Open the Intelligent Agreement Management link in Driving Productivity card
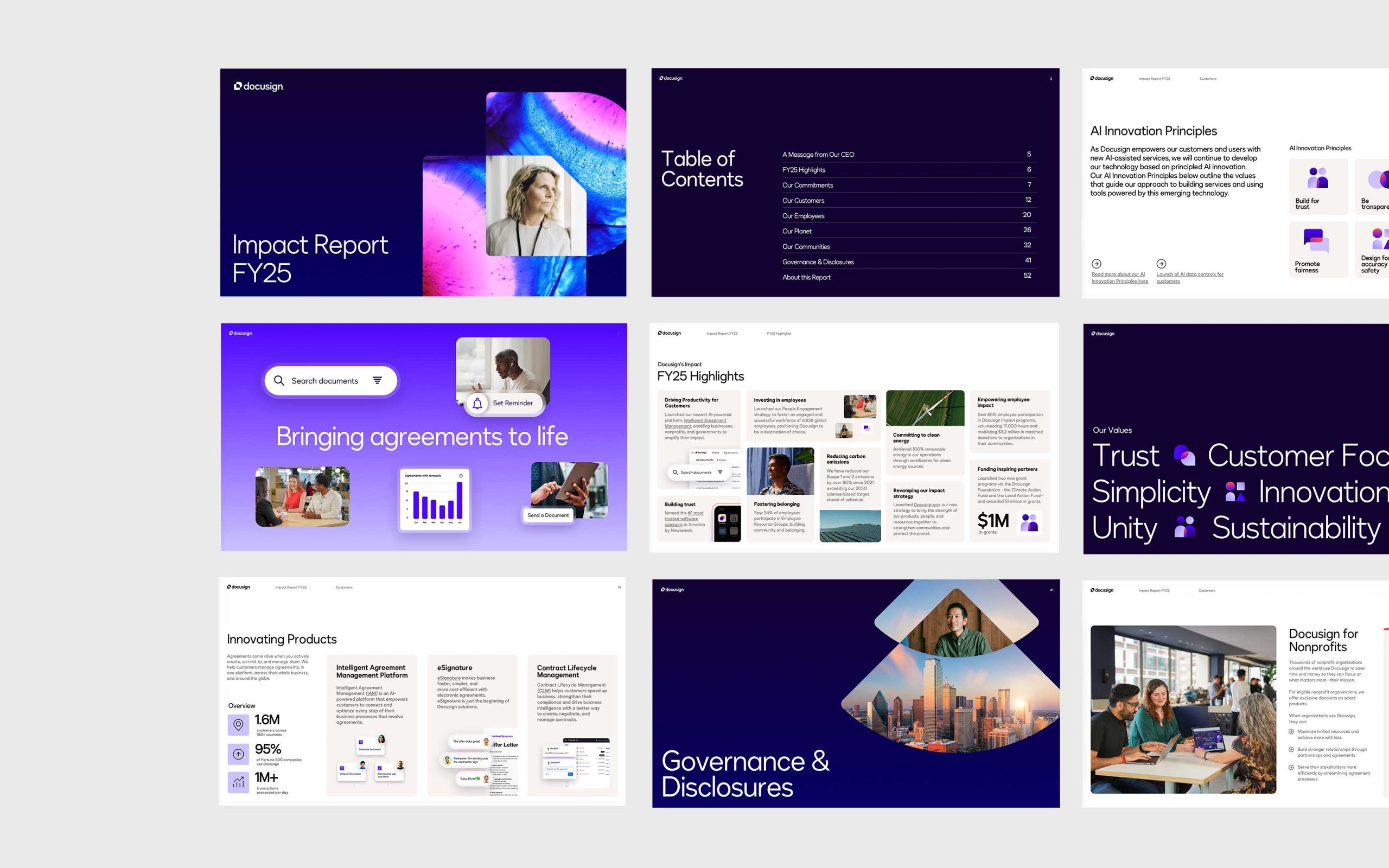1389x868 pixels. coord(696,423)
